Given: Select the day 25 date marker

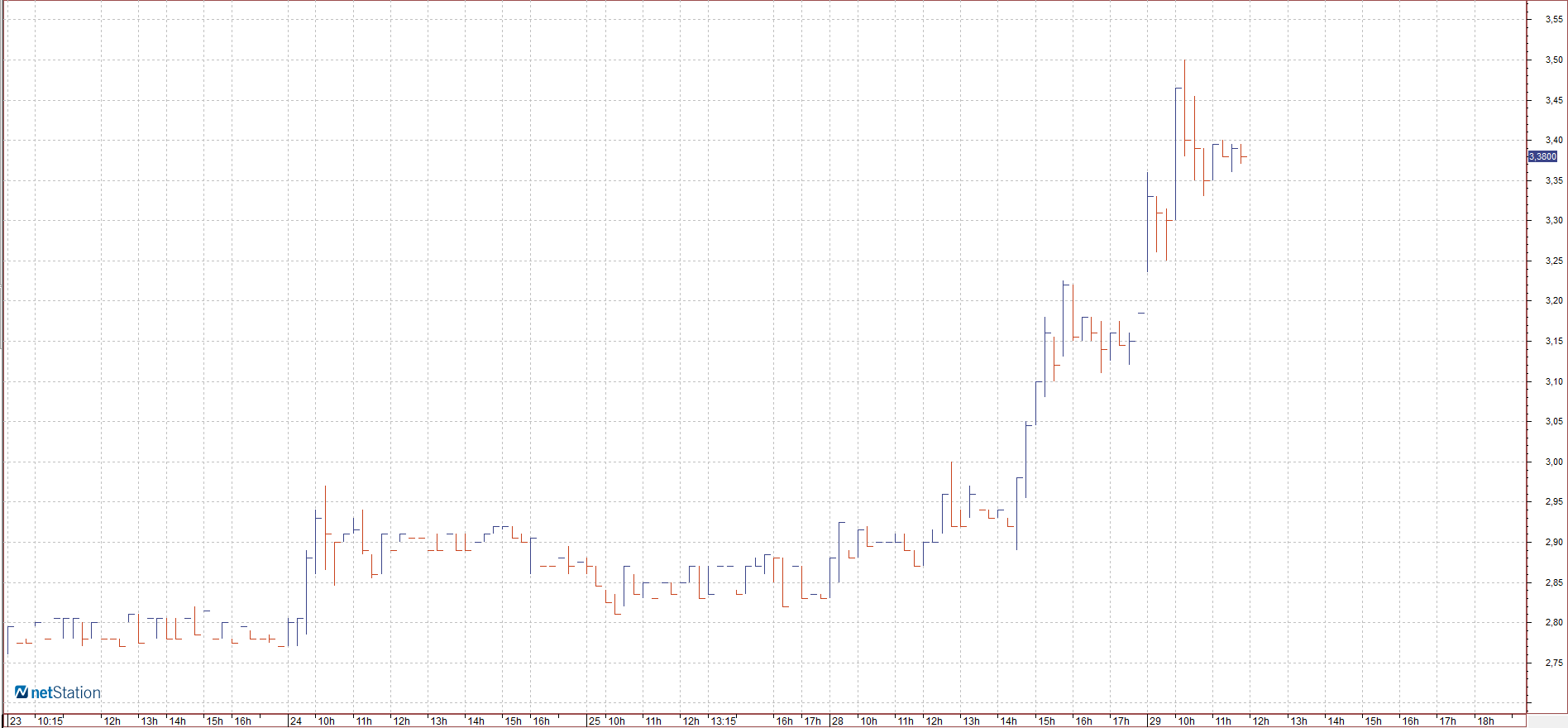Looking at the screenshot, I should pos(595,721).
